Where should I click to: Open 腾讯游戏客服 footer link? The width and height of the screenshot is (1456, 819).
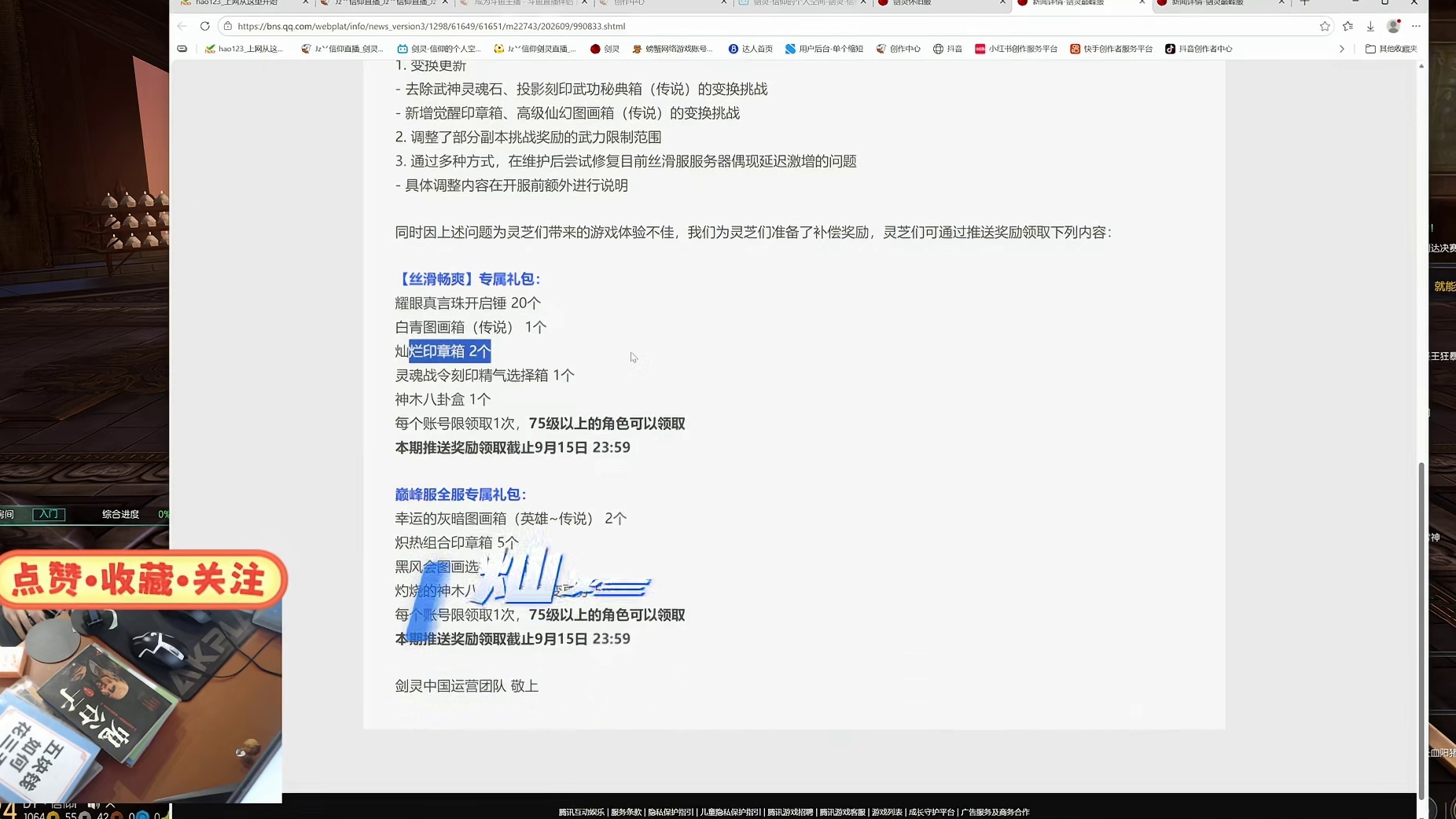[x=843, y=812]
